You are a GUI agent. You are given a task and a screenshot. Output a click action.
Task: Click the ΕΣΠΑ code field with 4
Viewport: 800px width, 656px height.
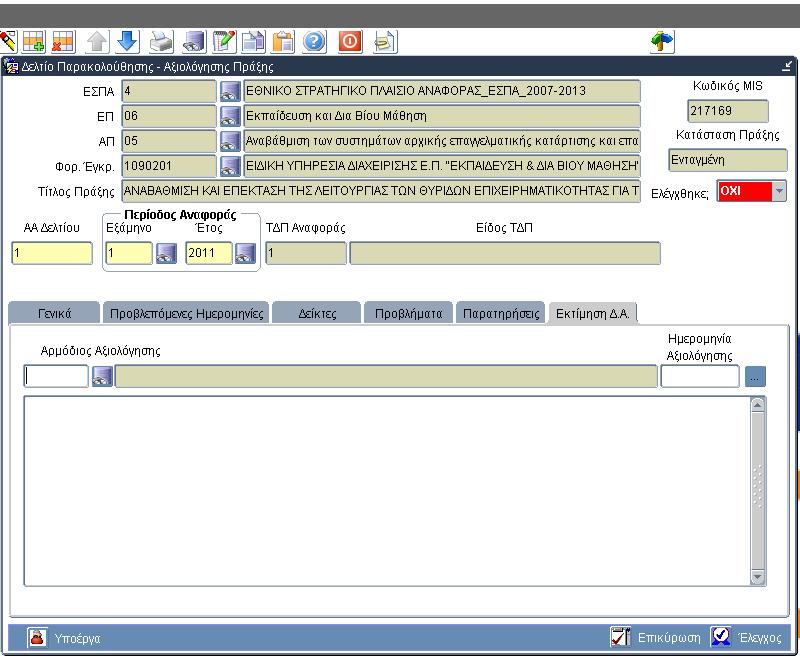point(169,91)
